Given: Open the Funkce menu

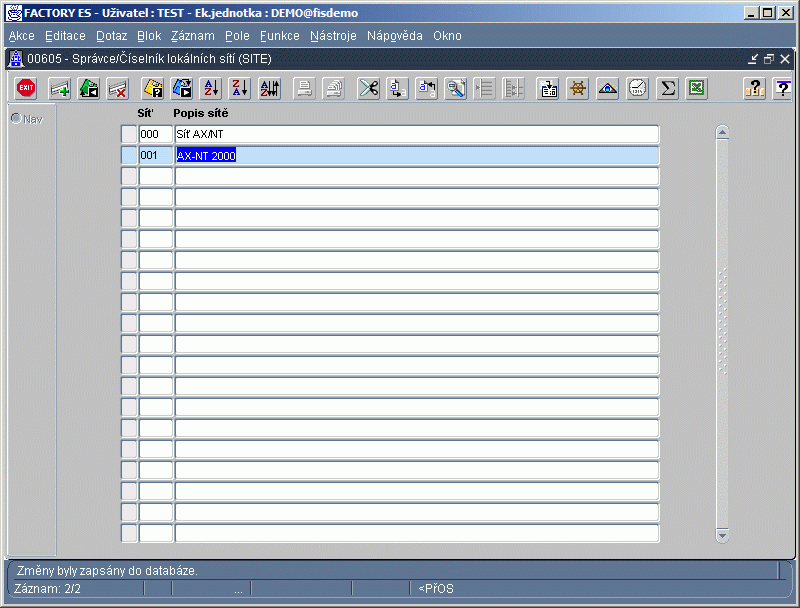Looking at the screenshot, I should [x=280, y=36].
